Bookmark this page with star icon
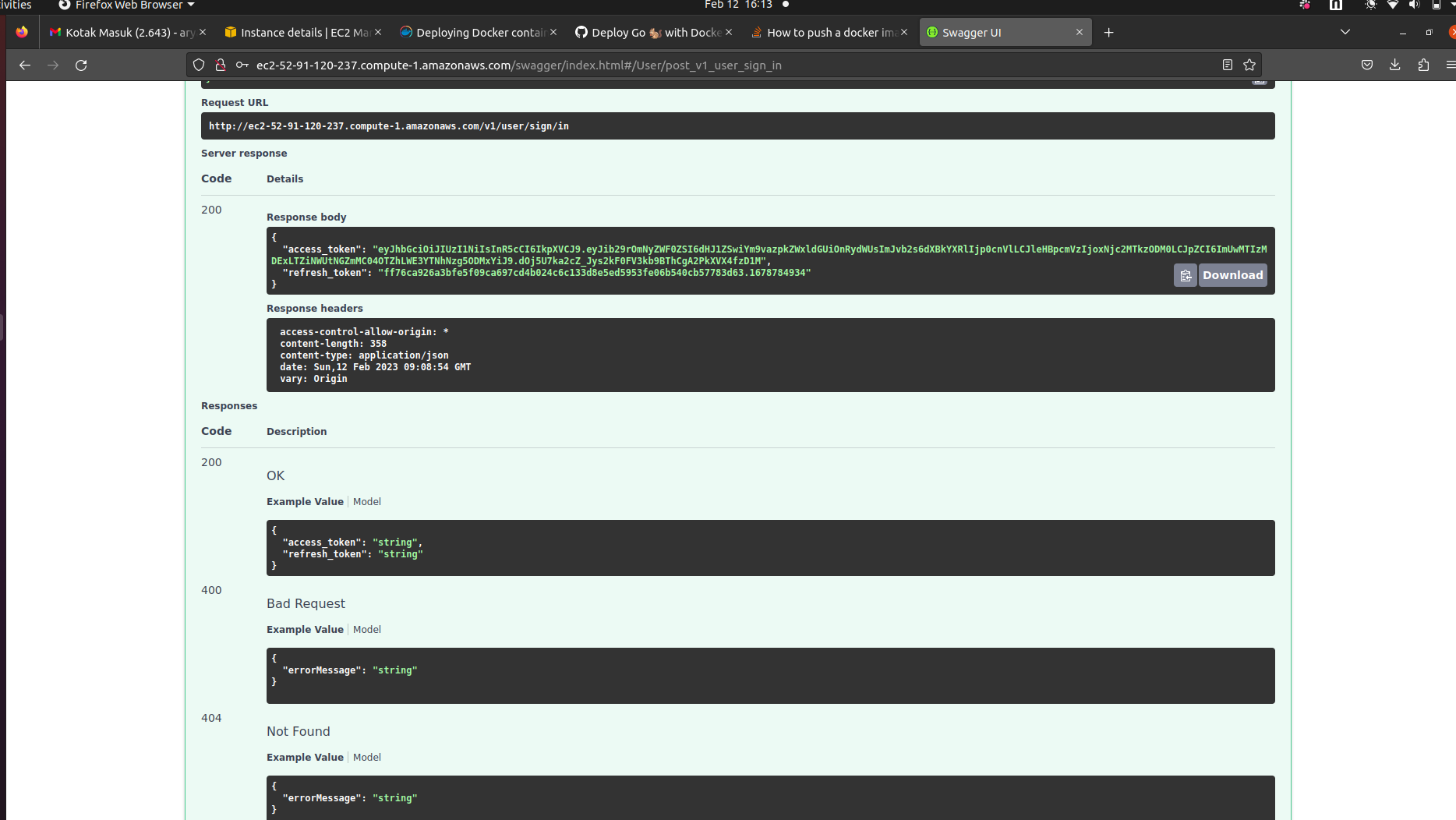 click(x=1249, y=65)
